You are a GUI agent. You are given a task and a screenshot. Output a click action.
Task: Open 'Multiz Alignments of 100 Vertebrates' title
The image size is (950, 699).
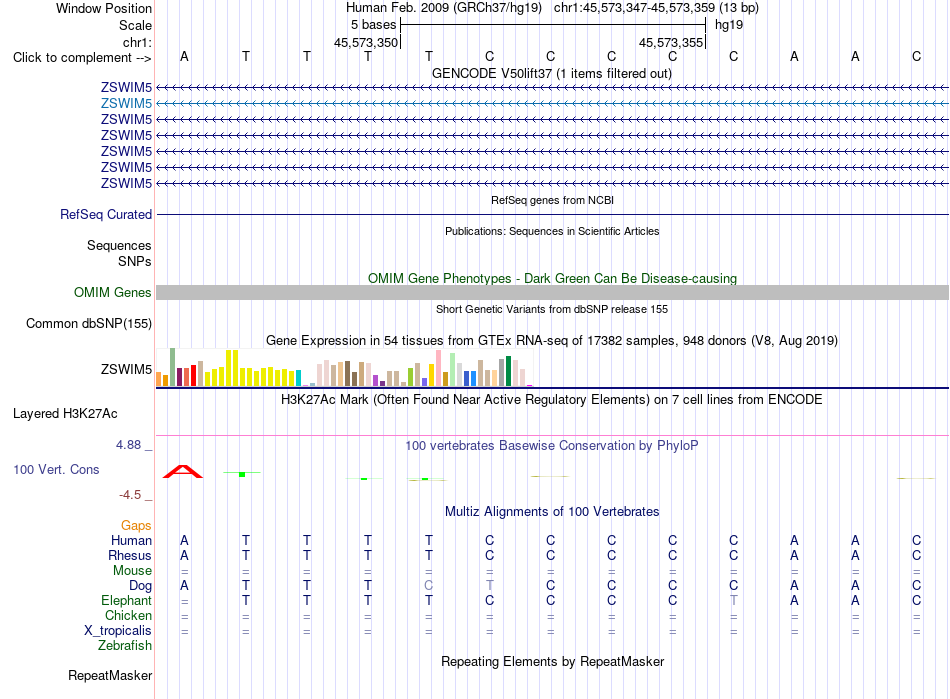(552, 511)
